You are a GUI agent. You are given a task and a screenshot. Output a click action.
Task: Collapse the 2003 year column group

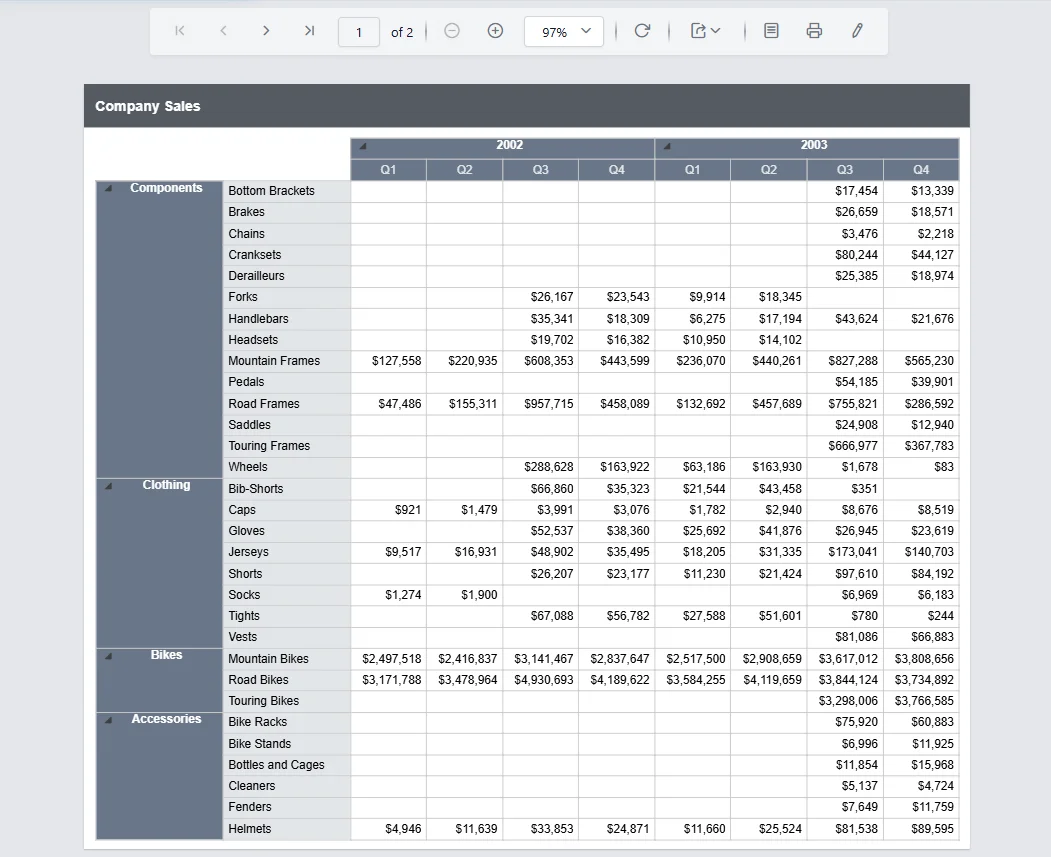tap(667, 146)
